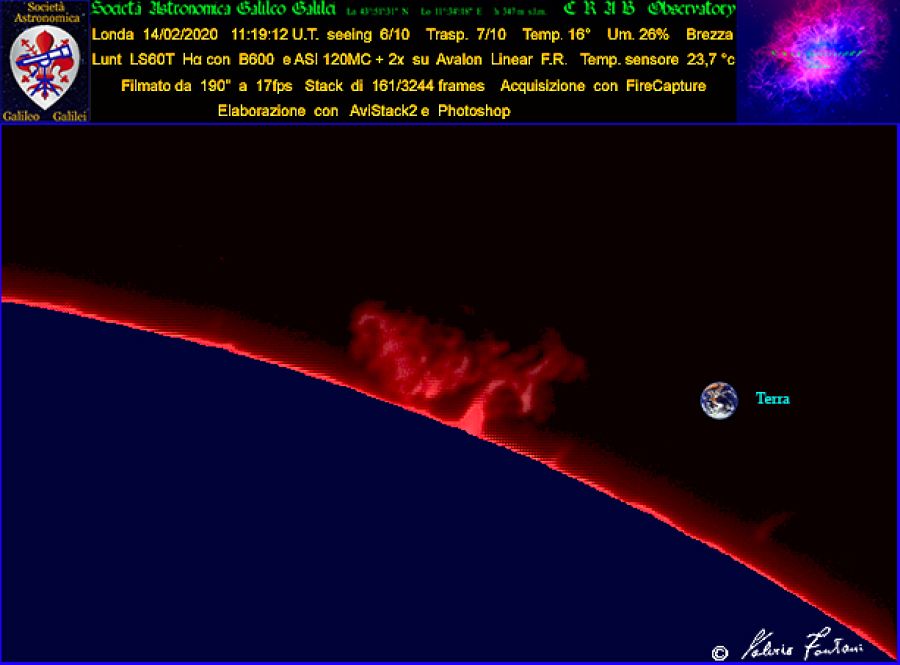Screen dimensions: 900x665
Task: Click the Crab Nebula thumbnail image
Action: coord(817,61)
